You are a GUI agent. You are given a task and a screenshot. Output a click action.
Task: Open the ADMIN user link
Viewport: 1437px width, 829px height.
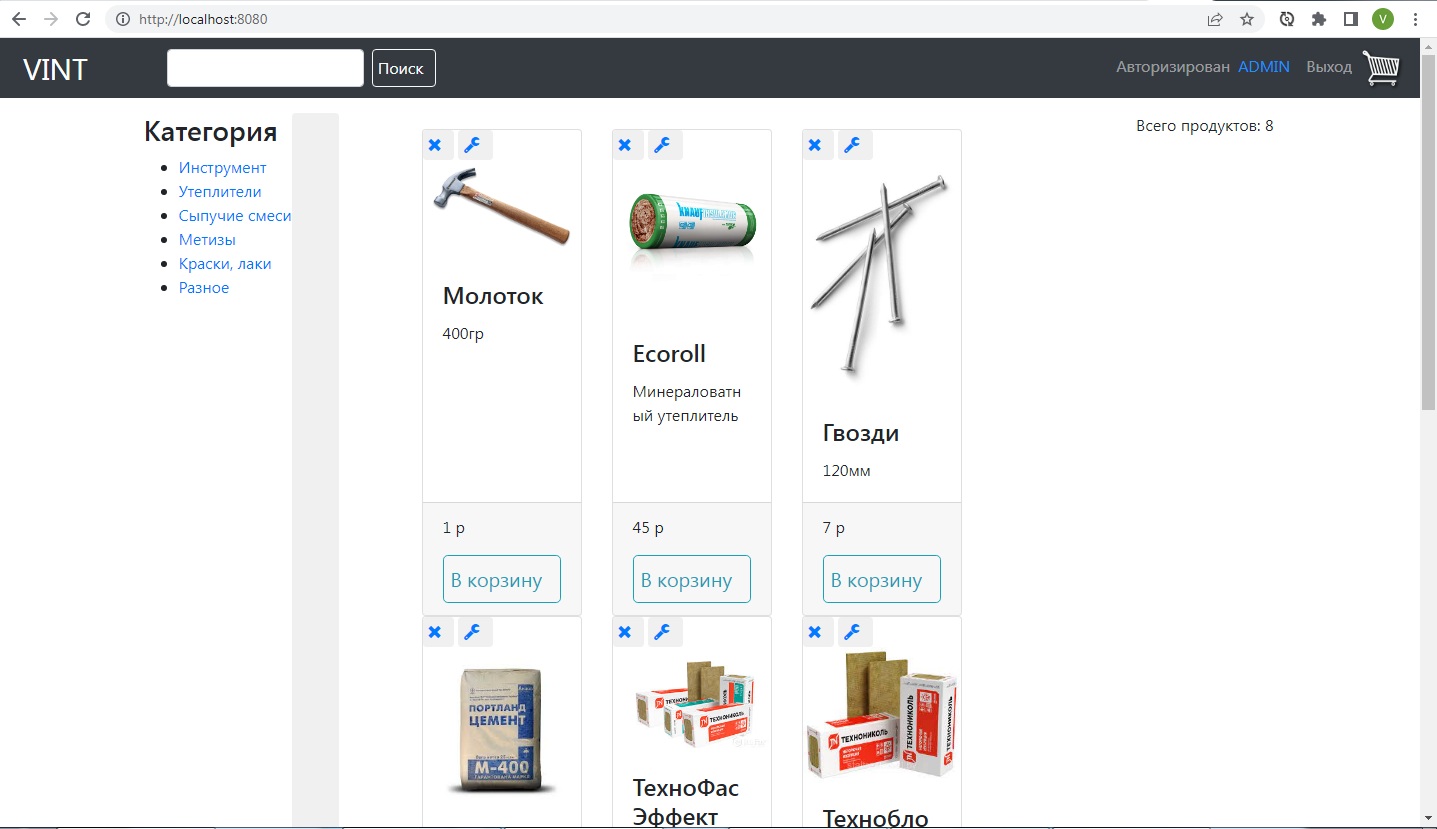click(x=1264, y=67)
